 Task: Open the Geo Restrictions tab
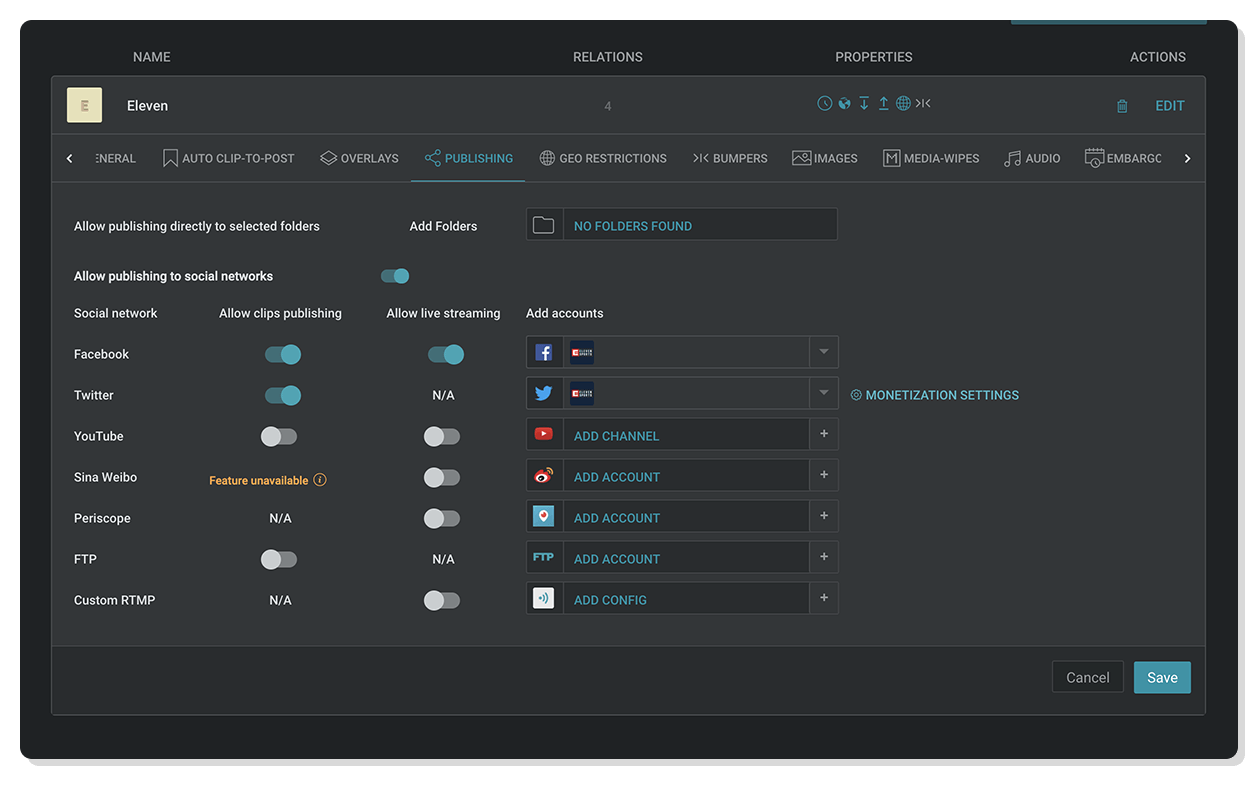pyautogui.click(x=603, y=158)
